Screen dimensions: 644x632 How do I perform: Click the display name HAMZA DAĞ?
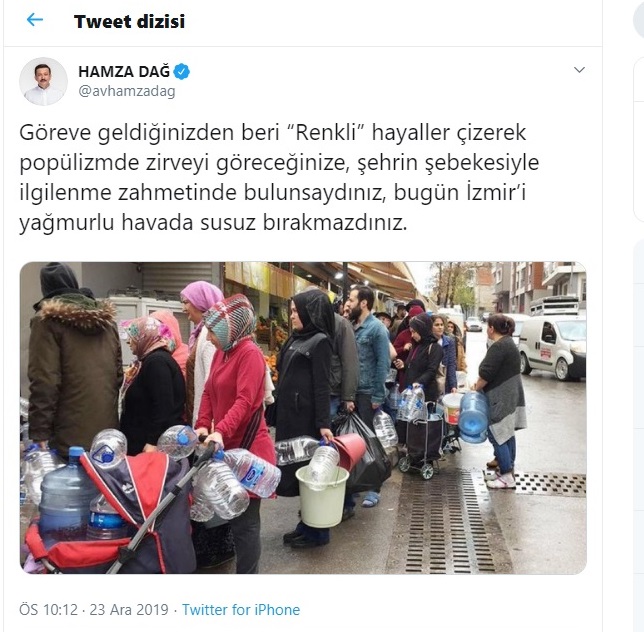coord(124,72)
